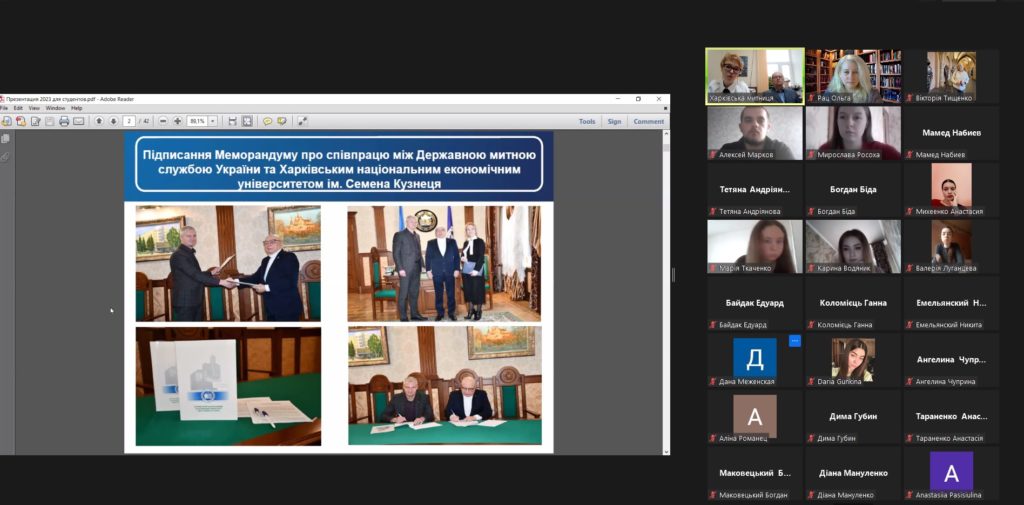
Task: Go to next page with down arrow
Action: tap(114, 121)
